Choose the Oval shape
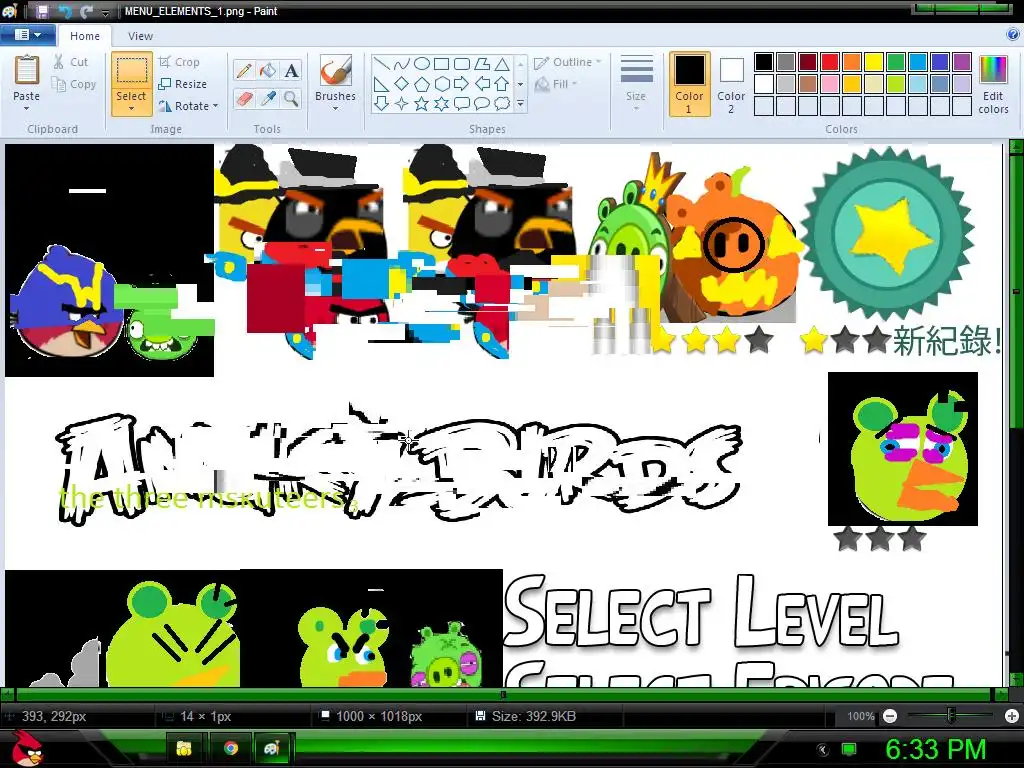Image resolution: width=1024 pixels, height=768 pixels. point(422,64)
